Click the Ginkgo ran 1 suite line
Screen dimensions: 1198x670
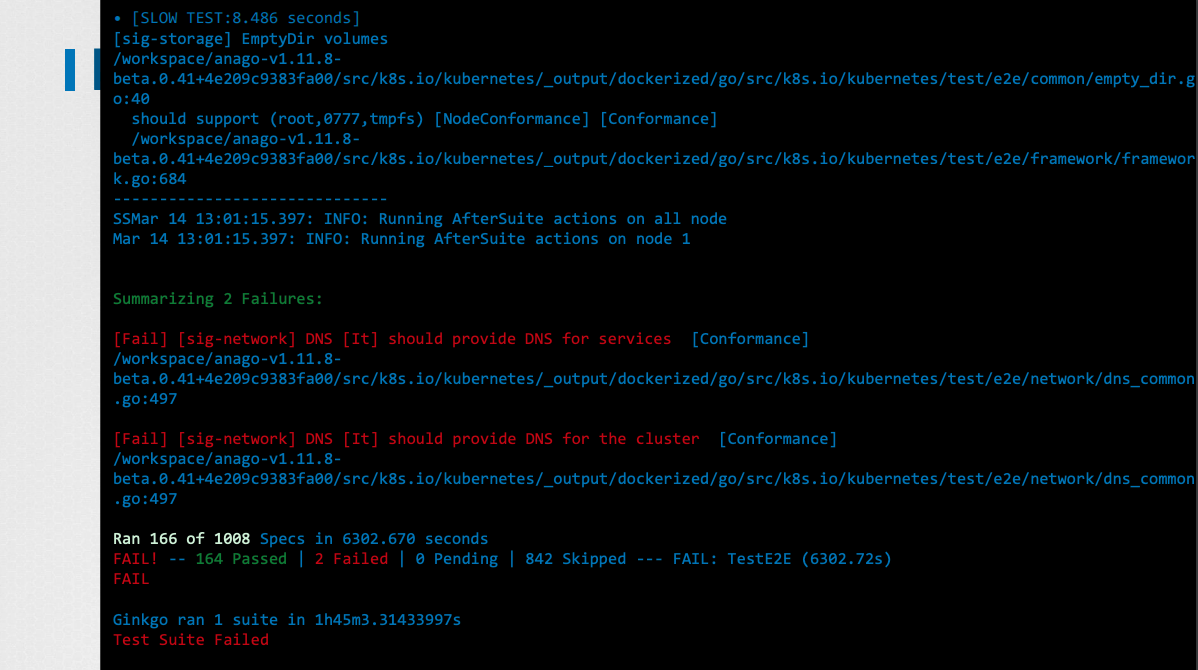[x=287, y=620]
